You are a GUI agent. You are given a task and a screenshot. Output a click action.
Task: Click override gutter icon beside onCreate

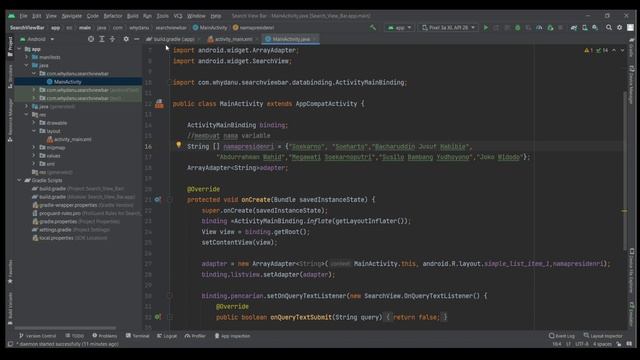pyautogui.click(x=158, y=200)
